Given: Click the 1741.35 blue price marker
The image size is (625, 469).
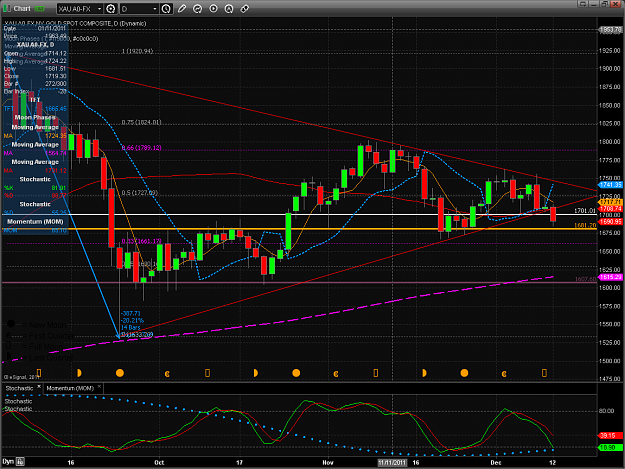Looking at the screenshot, I should [x=610, y=184].
